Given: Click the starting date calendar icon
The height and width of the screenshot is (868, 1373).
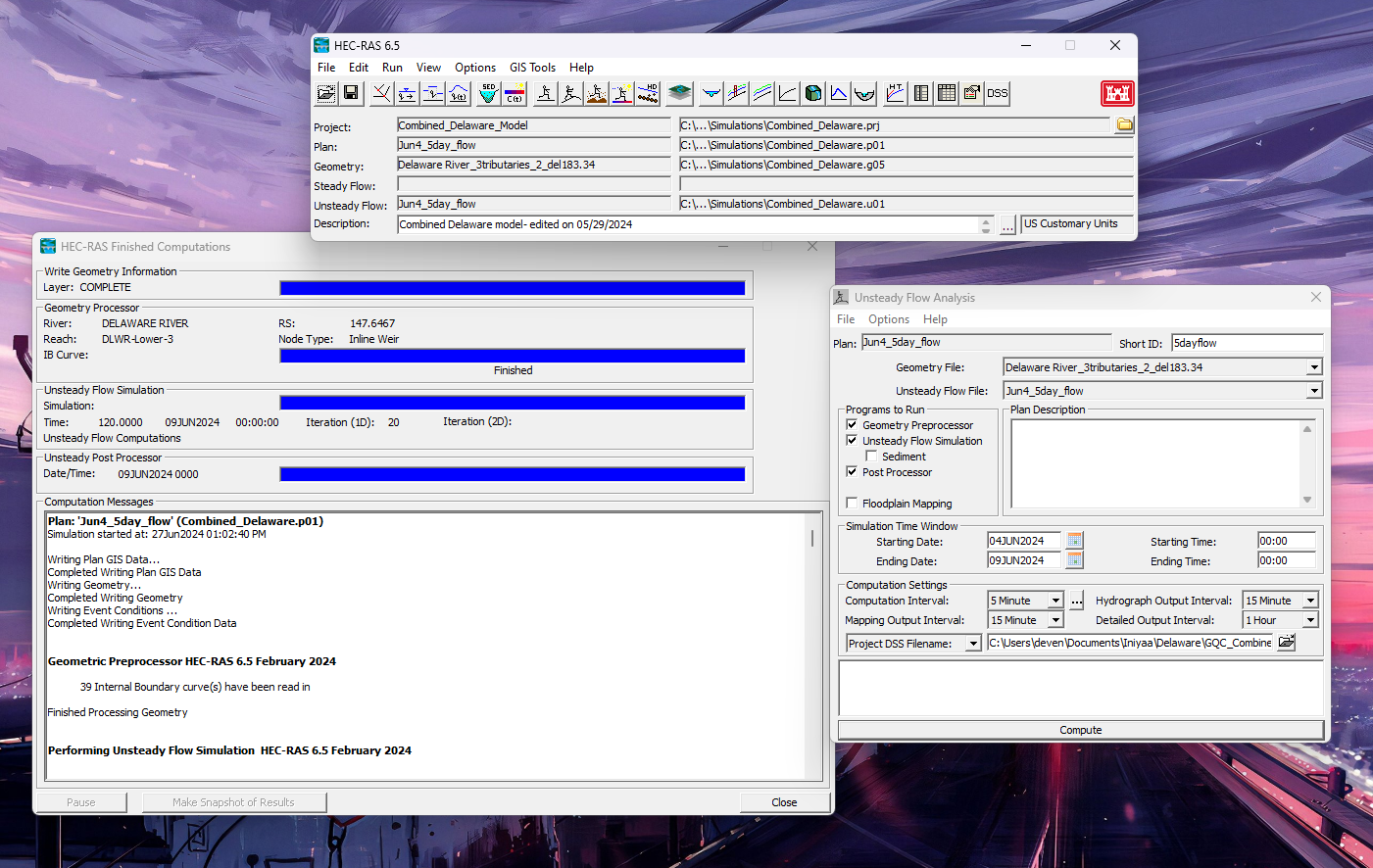Looking at the screenshot, I should pyautogui.click(x=1075, y=541).
